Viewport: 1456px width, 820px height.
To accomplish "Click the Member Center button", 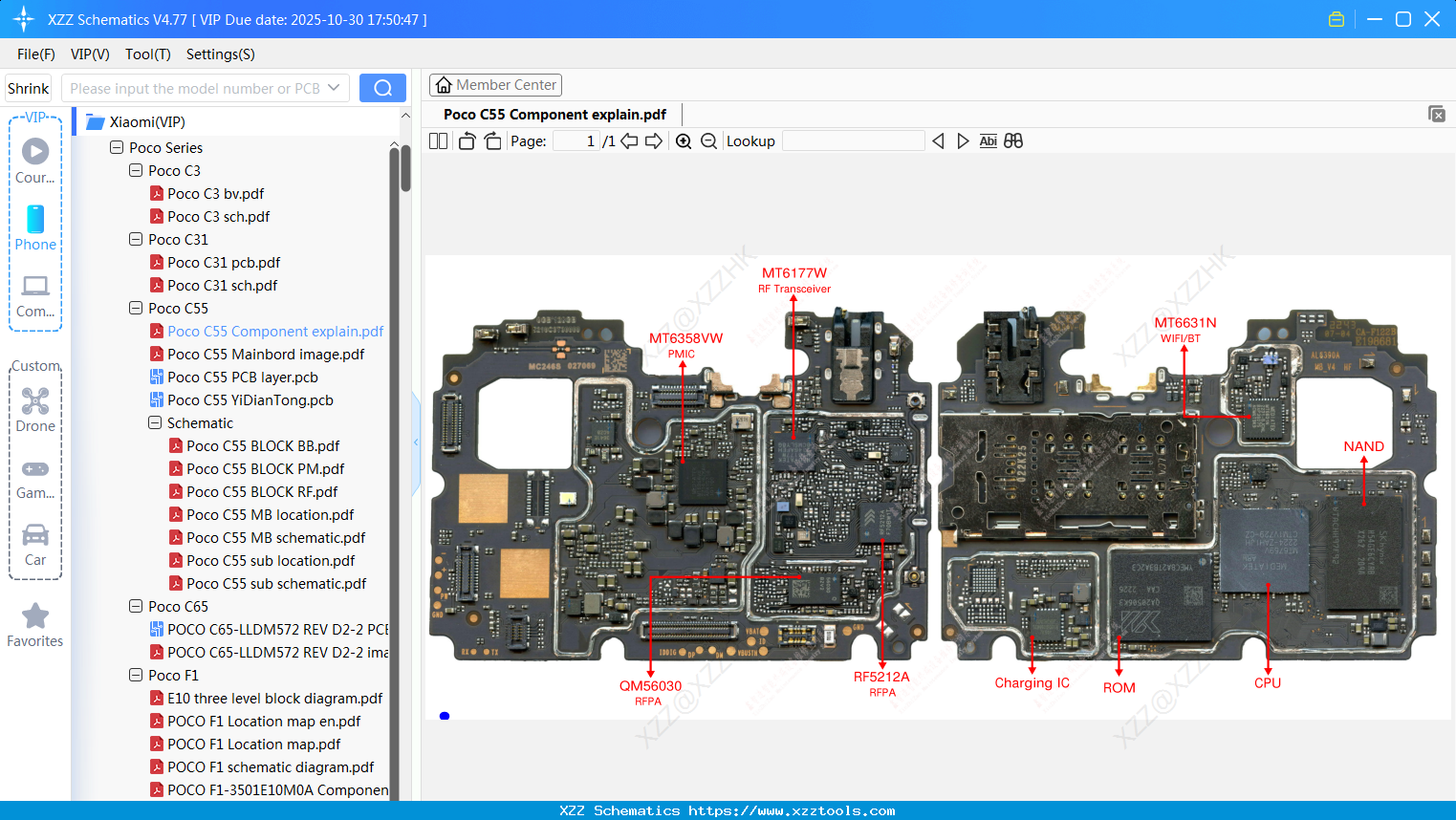I will tap(495, 85).
